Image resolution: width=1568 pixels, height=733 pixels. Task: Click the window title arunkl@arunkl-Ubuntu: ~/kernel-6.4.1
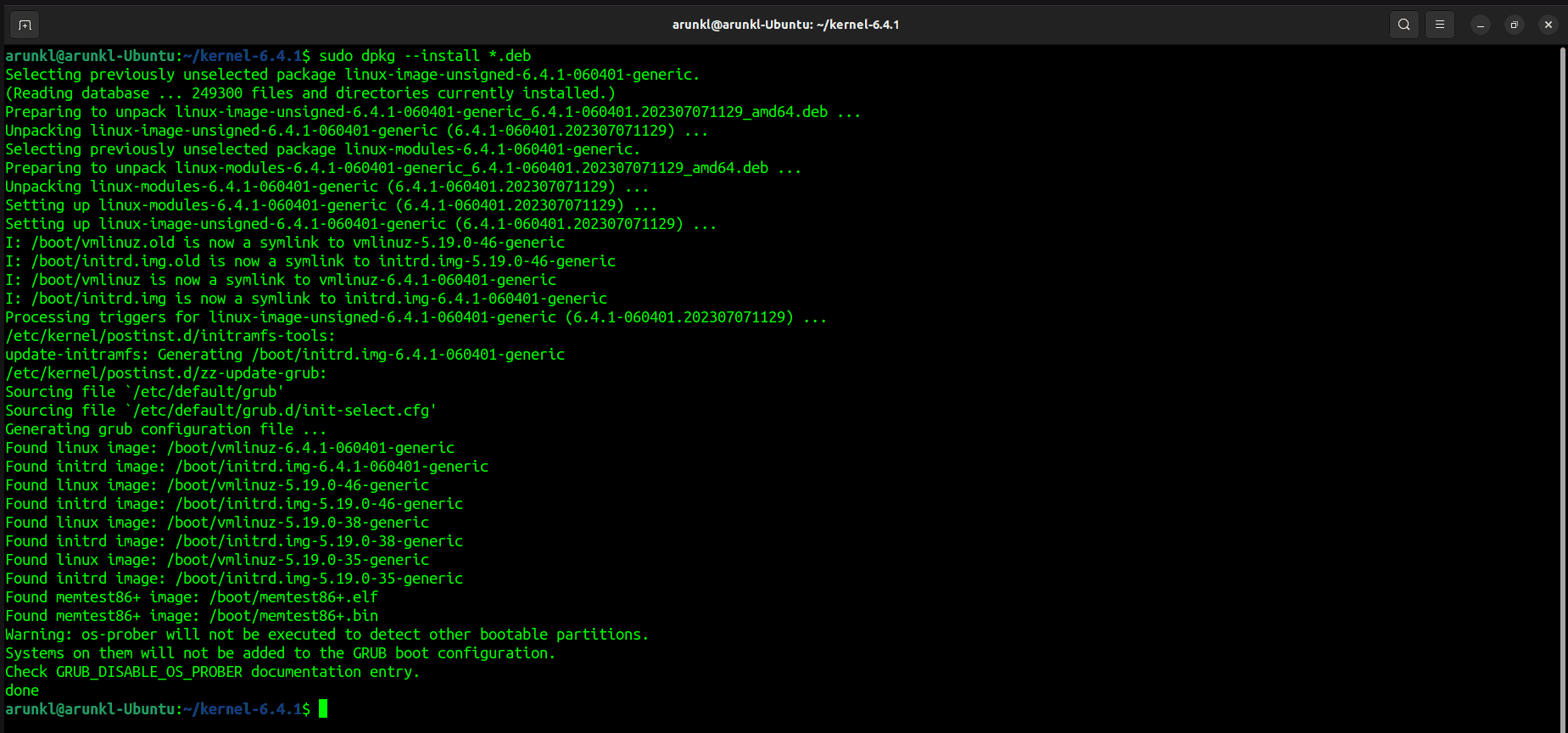click(x=785, y=25)
